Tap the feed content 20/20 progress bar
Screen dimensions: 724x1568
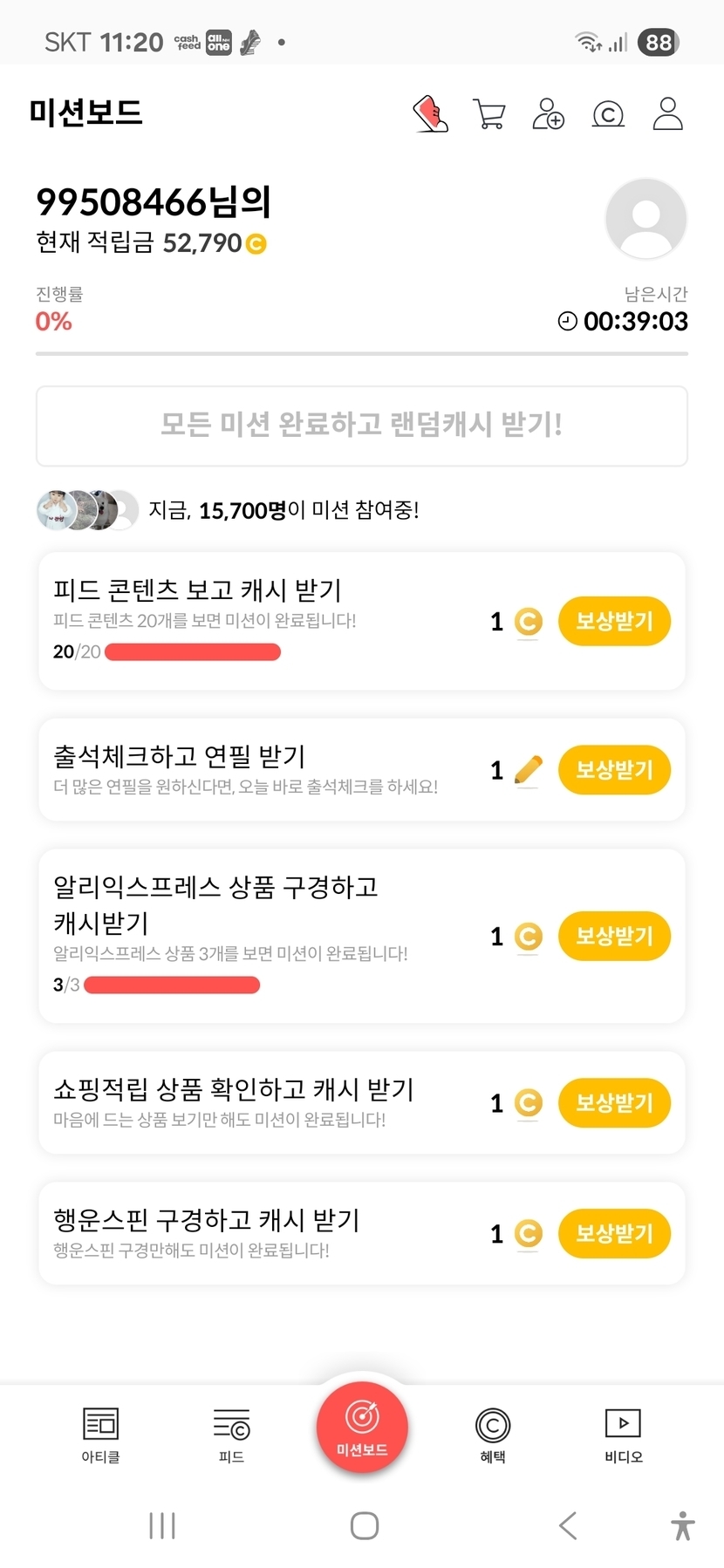click(x=193, y=652)
